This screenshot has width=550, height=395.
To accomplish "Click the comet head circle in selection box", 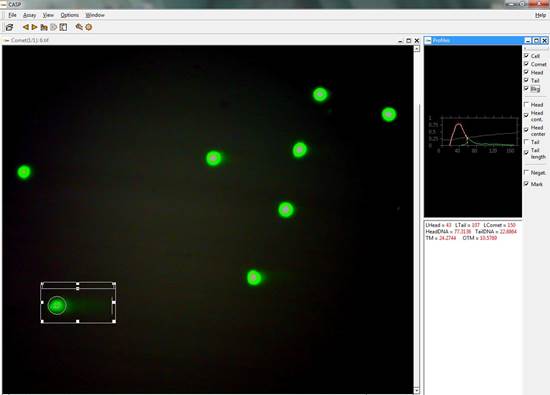I will pyautogui.click(x=57, y=305).
